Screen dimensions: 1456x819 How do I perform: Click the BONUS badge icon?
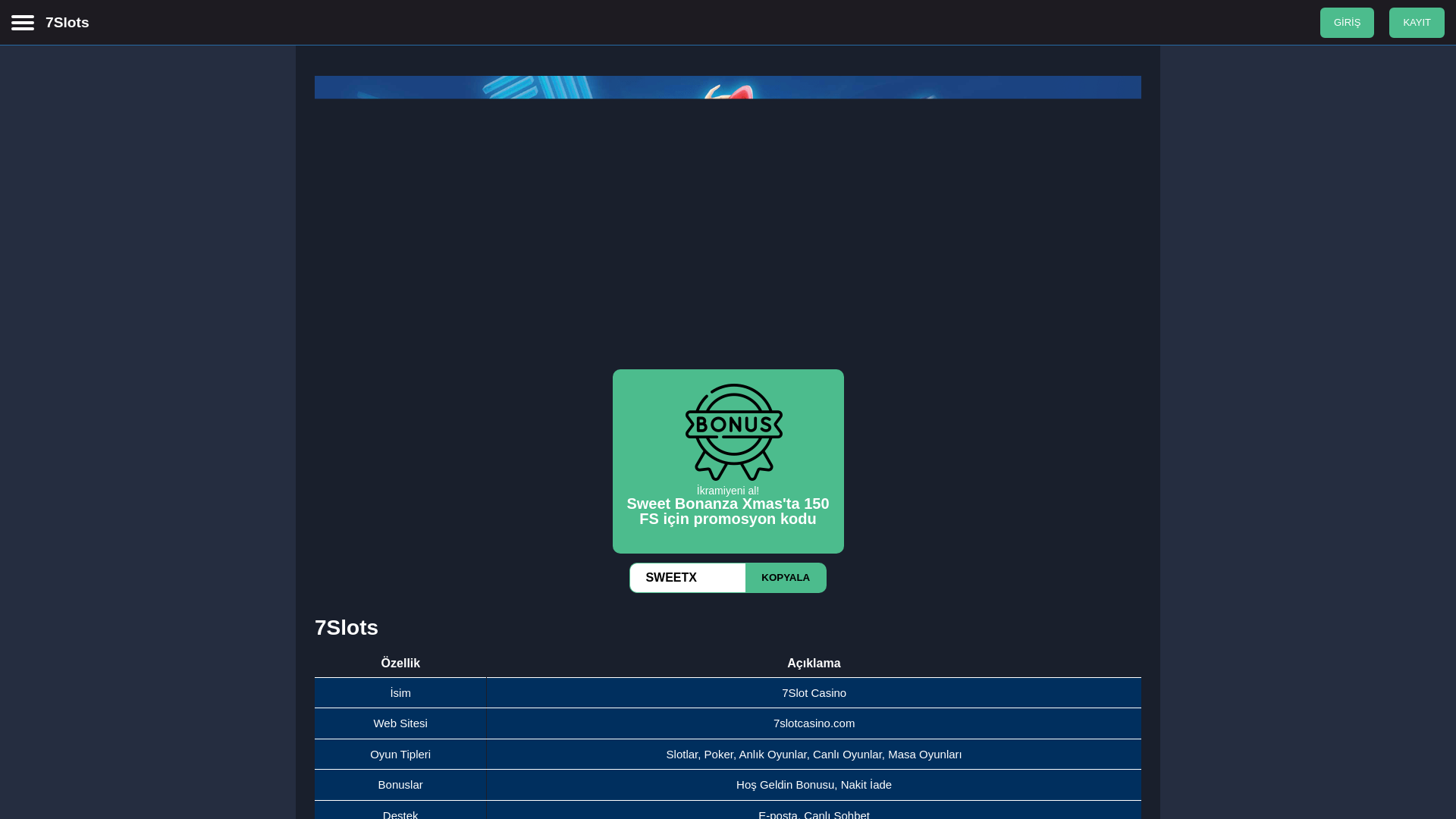734,432
